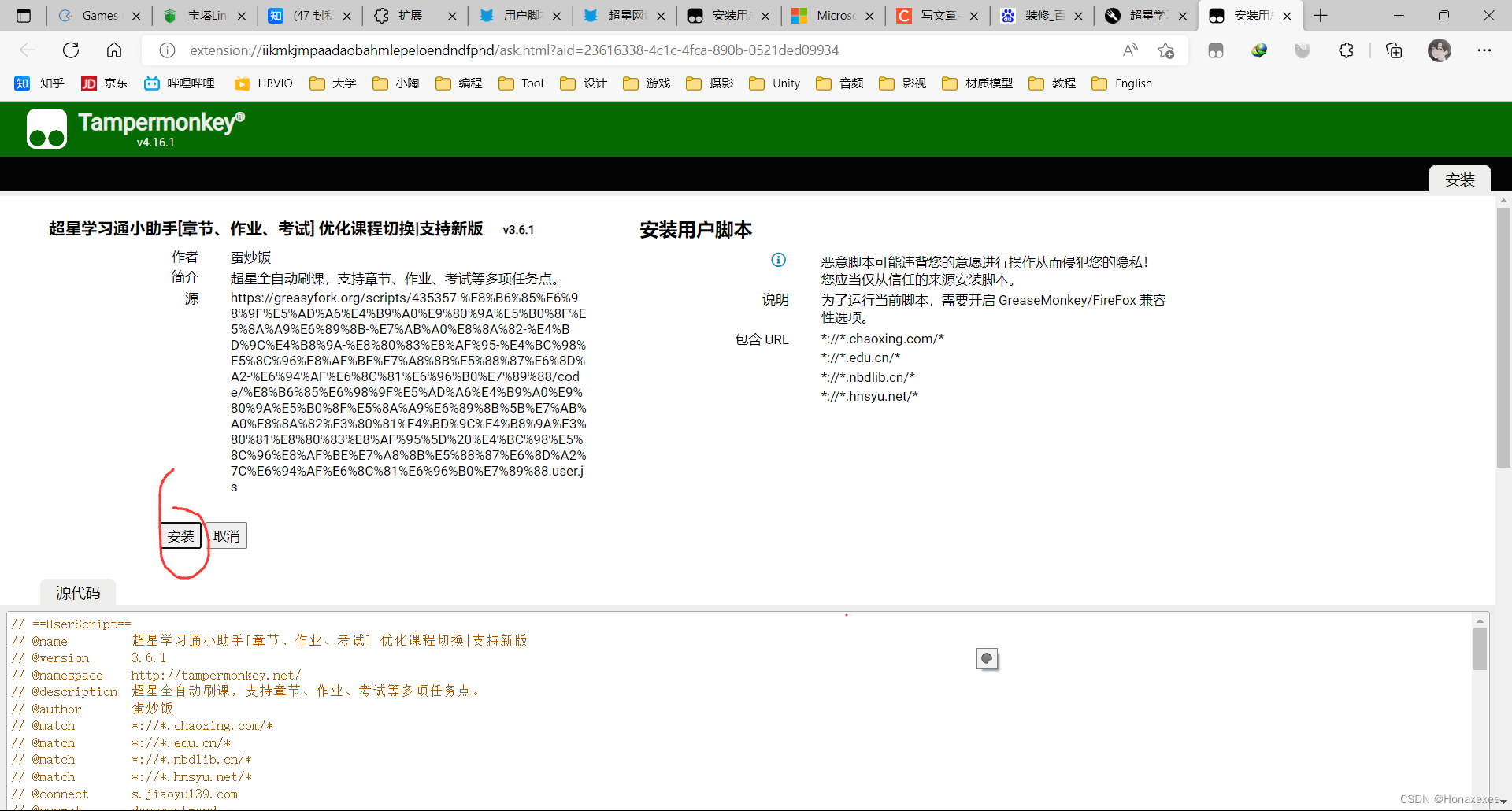Click the info icon beside the warning text
Viewport: 1512px width, 811px height.
pos(778,260)
